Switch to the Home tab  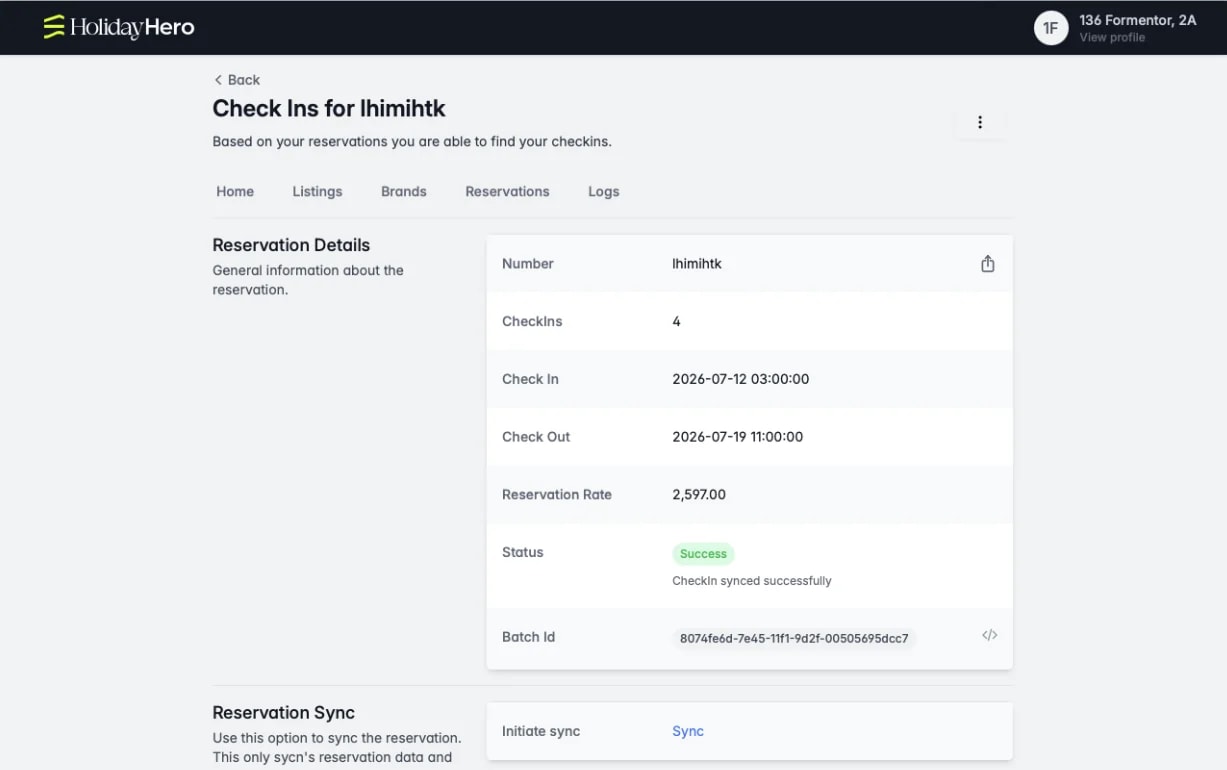pos(235,191)
